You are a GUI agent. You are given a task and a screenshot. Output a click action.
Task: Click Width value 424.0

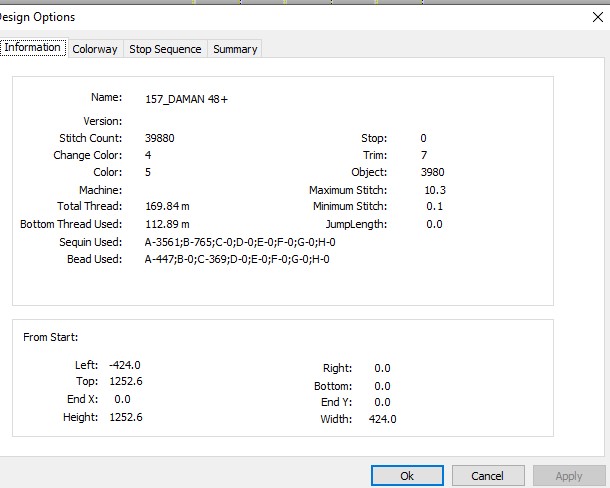382,419
